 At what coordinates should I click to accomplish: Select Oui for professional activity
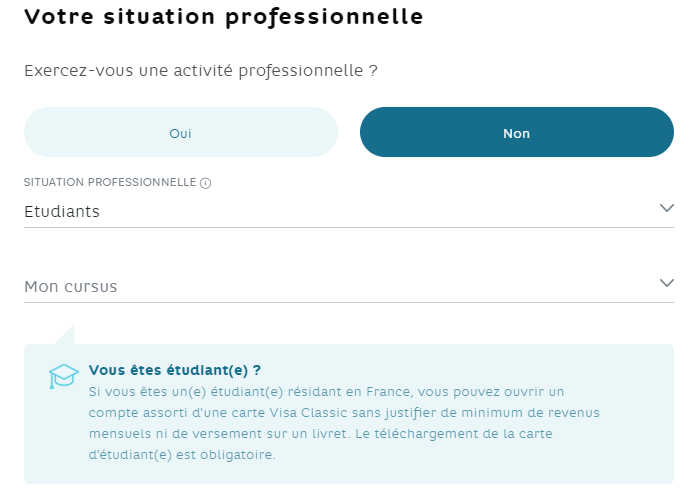pos(181,132)
